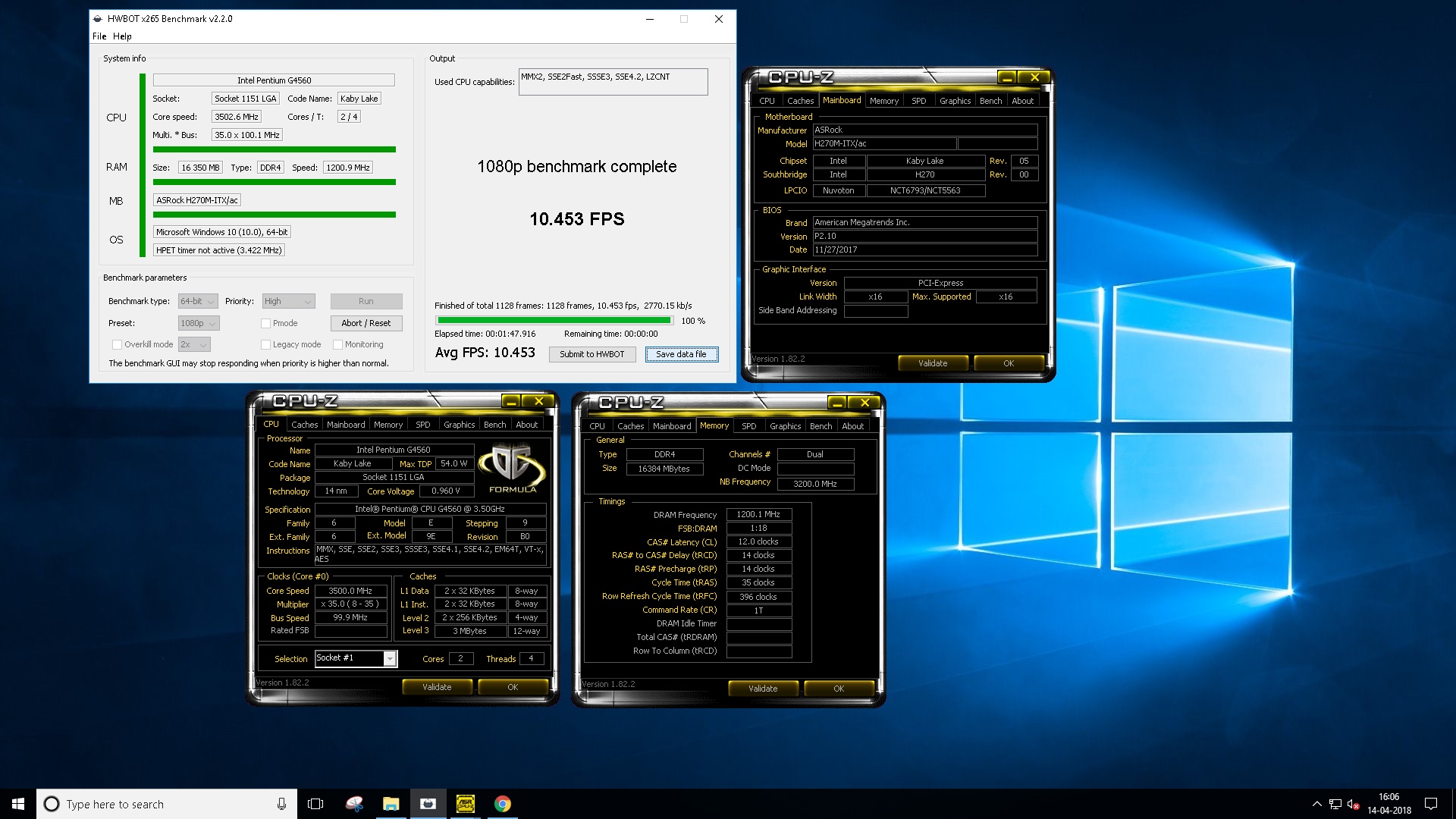Click the Used CPU capabilities text box
The height and width of the screenshot is (819, 1456).
point(613,82)
